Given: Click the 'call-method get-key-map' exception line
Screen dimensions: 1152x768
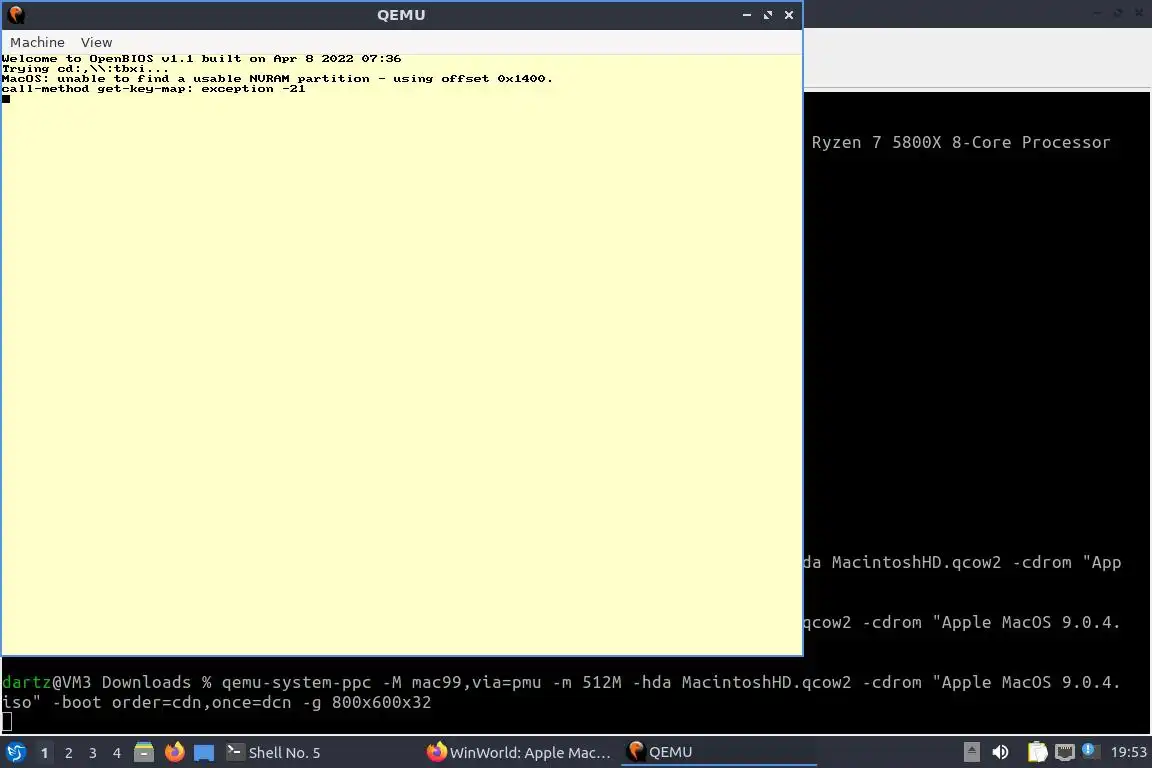Looking at the screenshot, I should coord(154,89).
